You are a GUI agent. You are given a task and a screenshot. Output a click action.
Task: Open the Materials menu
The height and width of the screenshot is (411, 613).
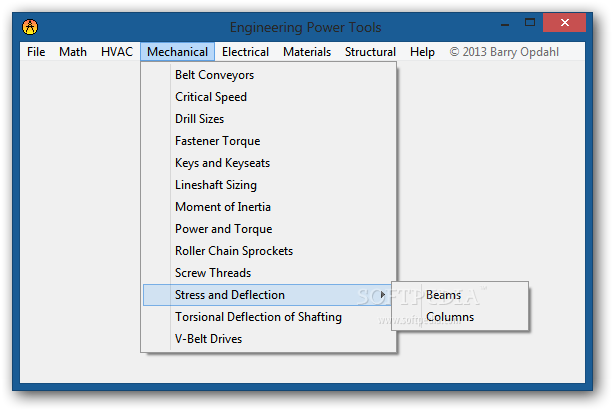tap(307, 52)
